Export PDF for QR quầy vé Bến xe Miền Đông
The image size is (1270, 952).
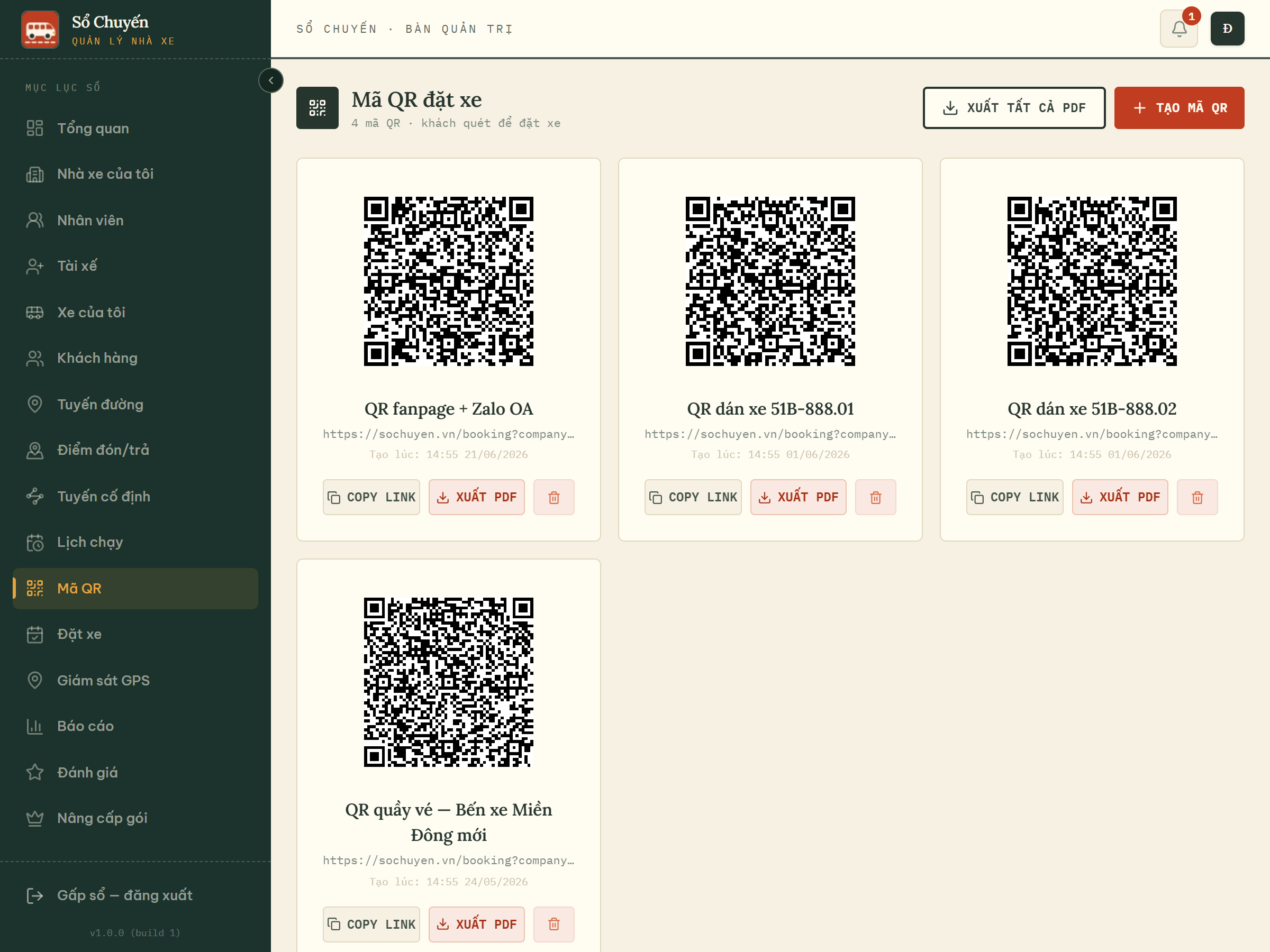(x=477, y=924)
